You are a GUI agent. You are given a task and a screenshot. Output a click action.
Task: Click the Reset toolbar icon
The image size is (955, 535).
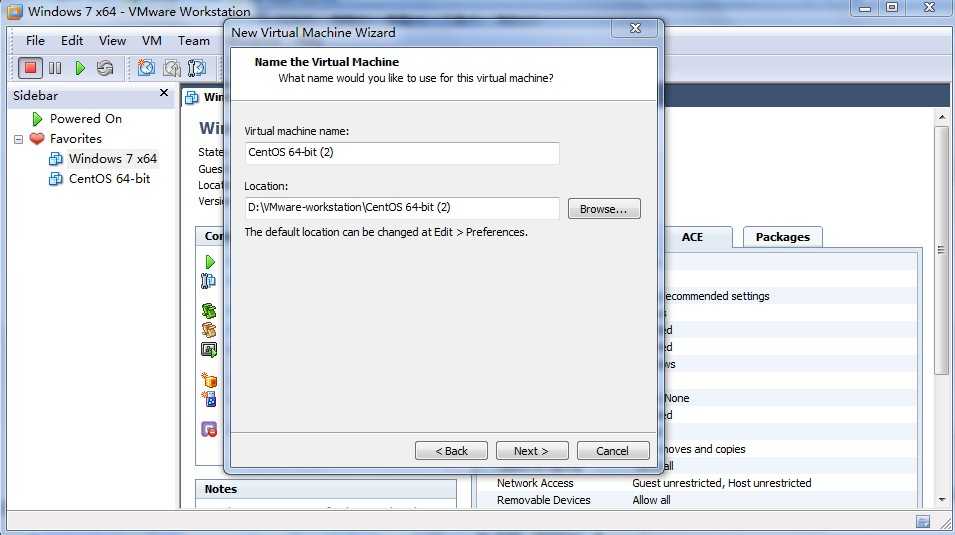(x=105, y=68)
